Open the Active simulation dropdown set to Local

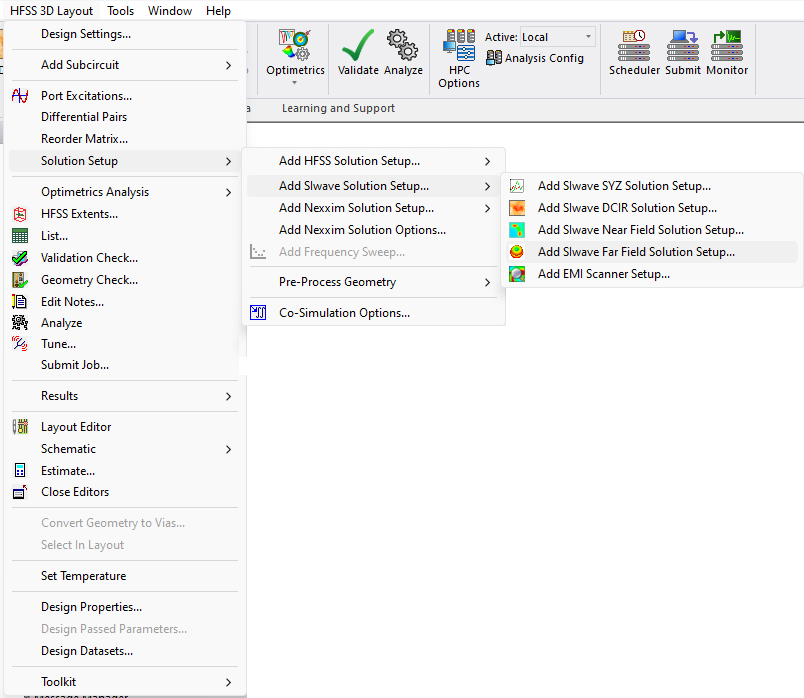[557, 36]
